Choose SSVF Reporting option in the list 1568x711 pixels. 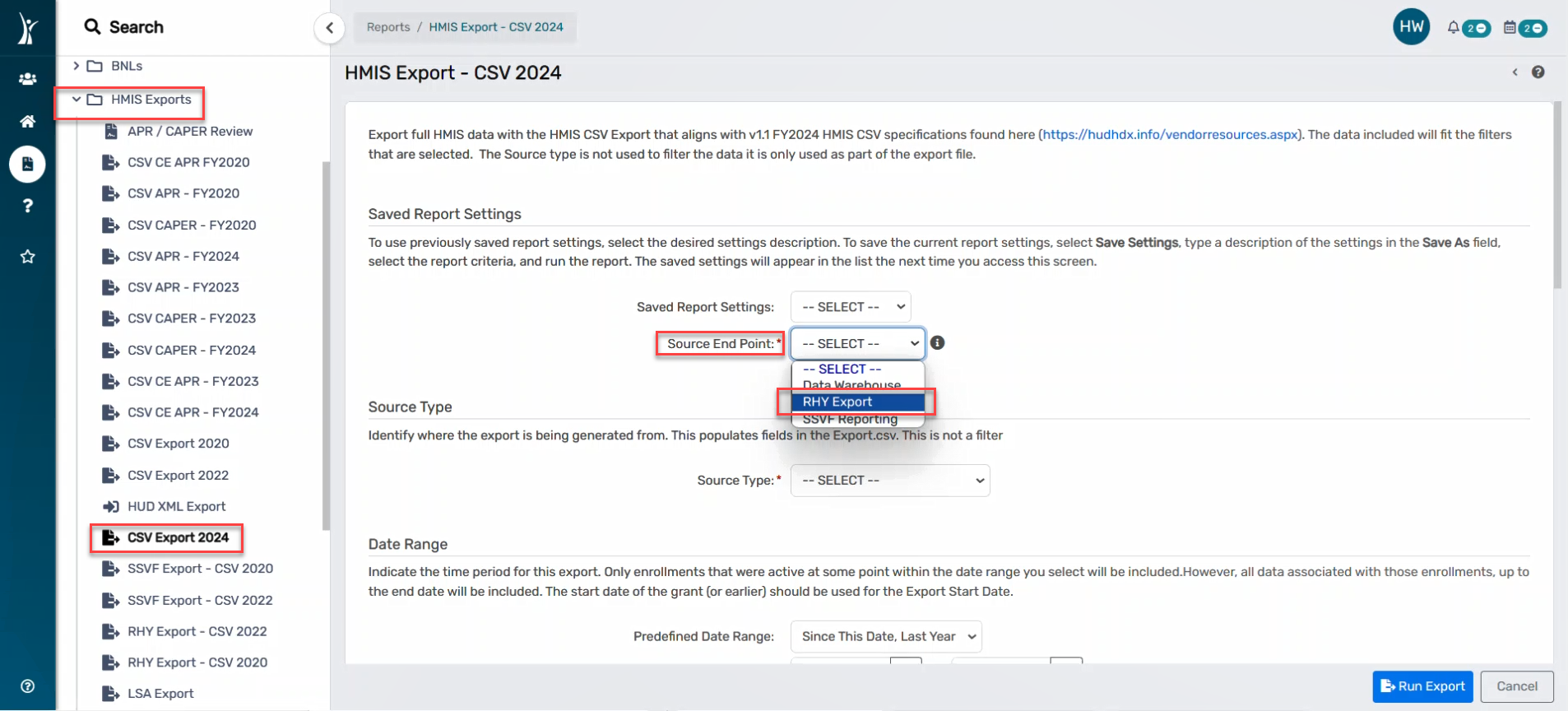click(850, 420)
